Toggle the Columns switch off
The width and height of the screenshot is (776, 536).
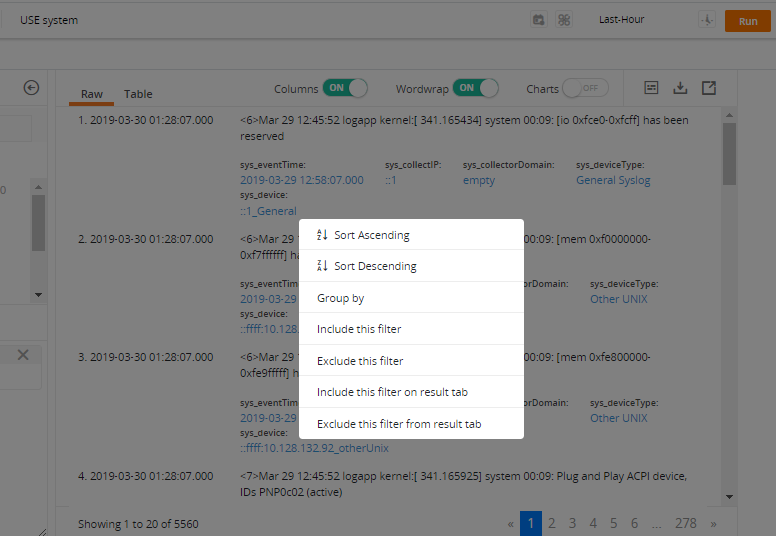pyautogui.click(x=345, y=88)
